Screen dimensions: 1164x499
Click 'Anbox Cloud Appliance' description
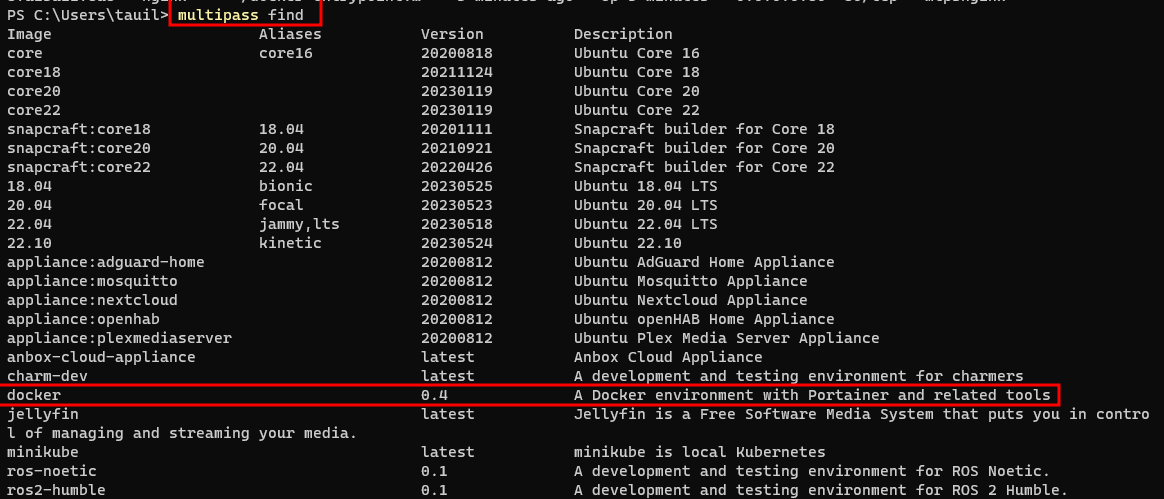coord(667,357)
